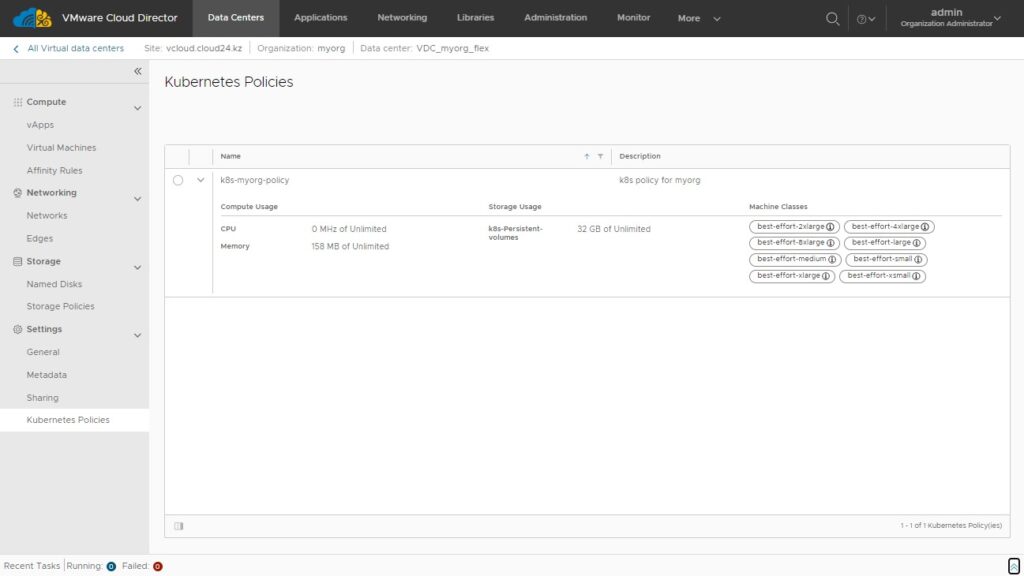Collapse the Settings sidebar section

[x=138, y=336]
